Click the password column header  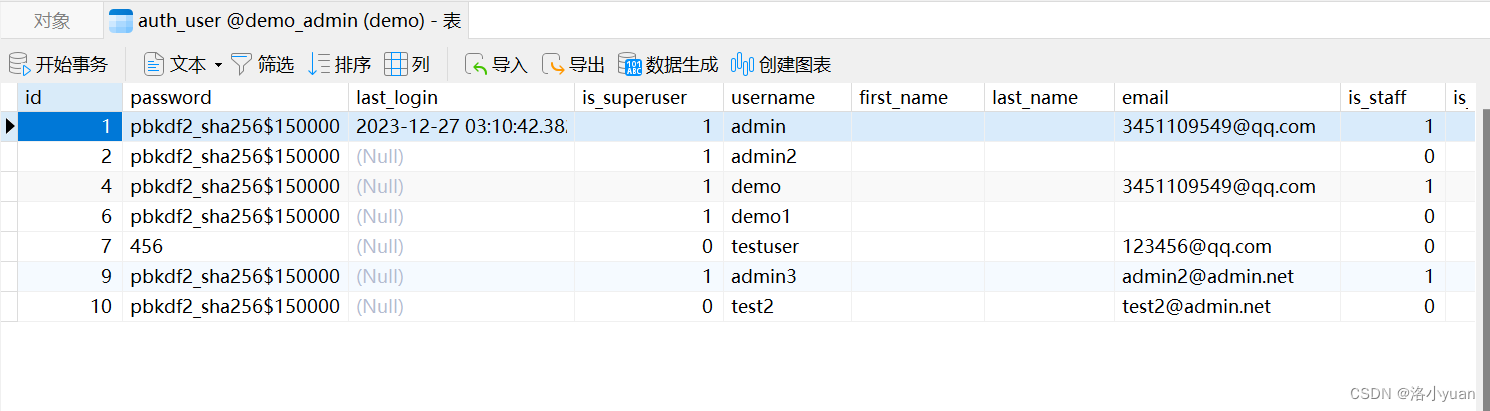tap(235, 97)
